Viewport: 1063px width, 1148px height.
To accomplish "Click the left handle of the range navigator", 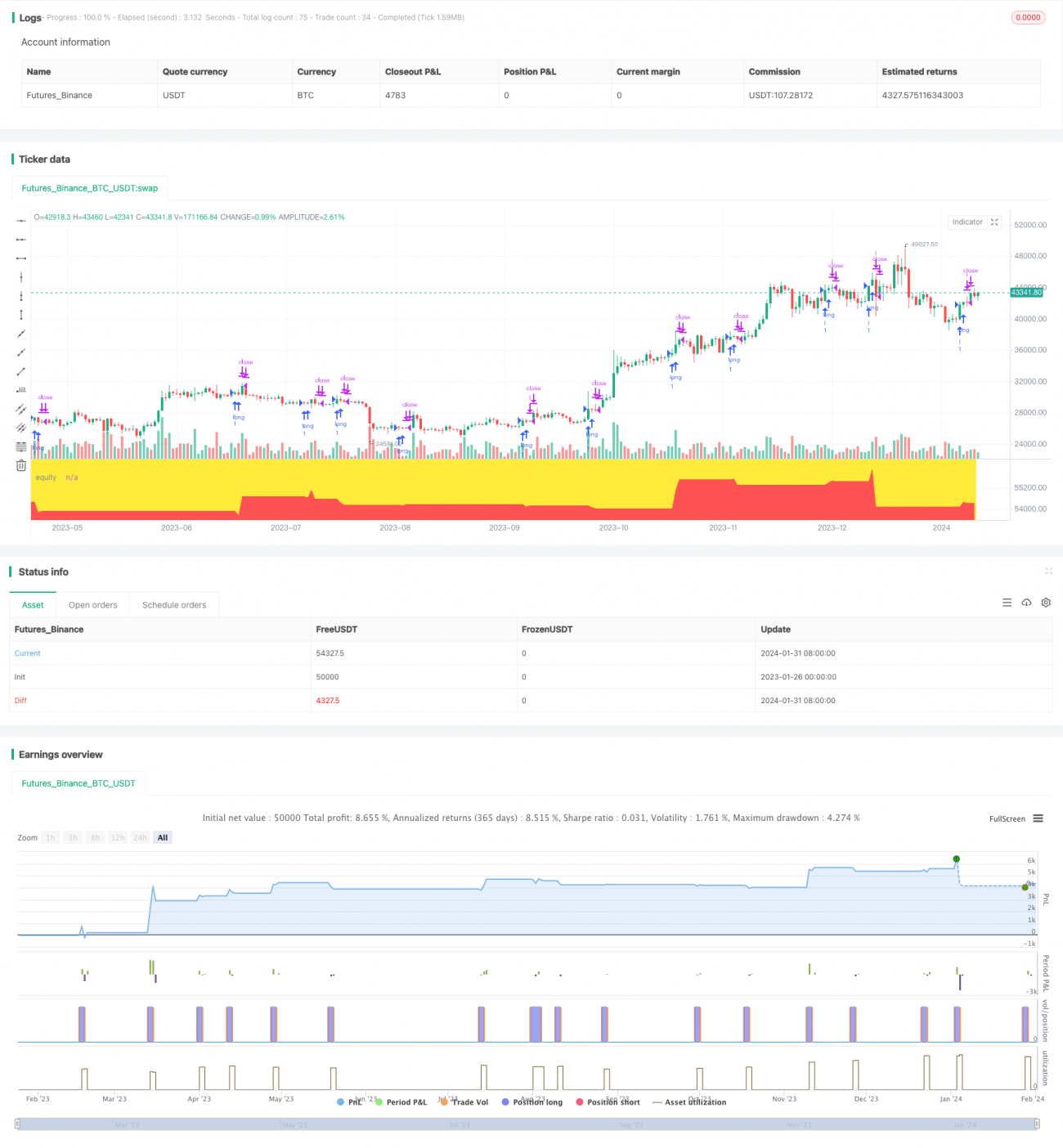I will pyautogui.click(x=17, y=1124).
